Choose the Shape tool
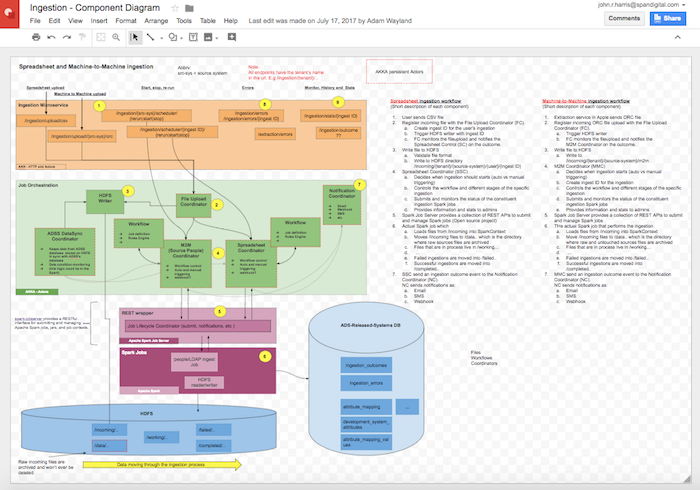 172,37
